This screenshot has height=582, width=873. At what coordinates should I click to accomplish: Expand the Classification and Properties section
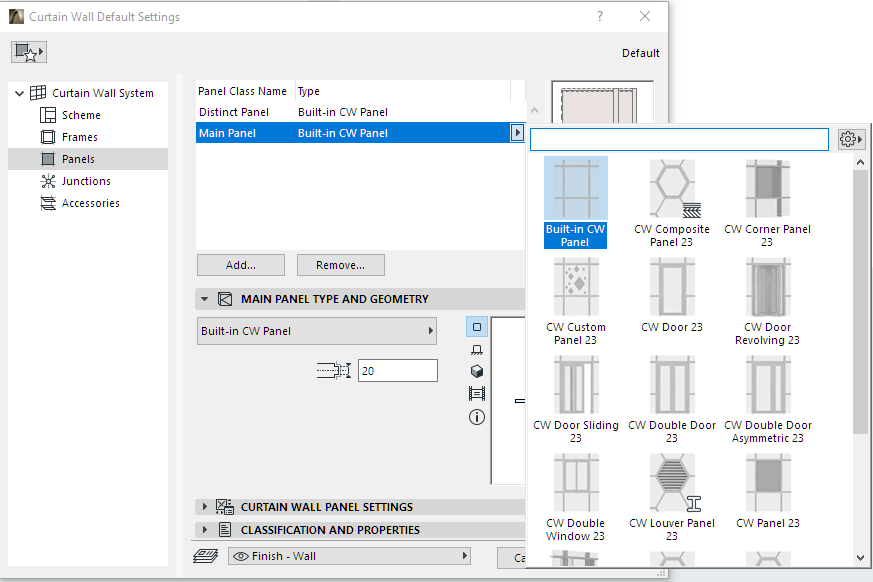coord(205,530)
